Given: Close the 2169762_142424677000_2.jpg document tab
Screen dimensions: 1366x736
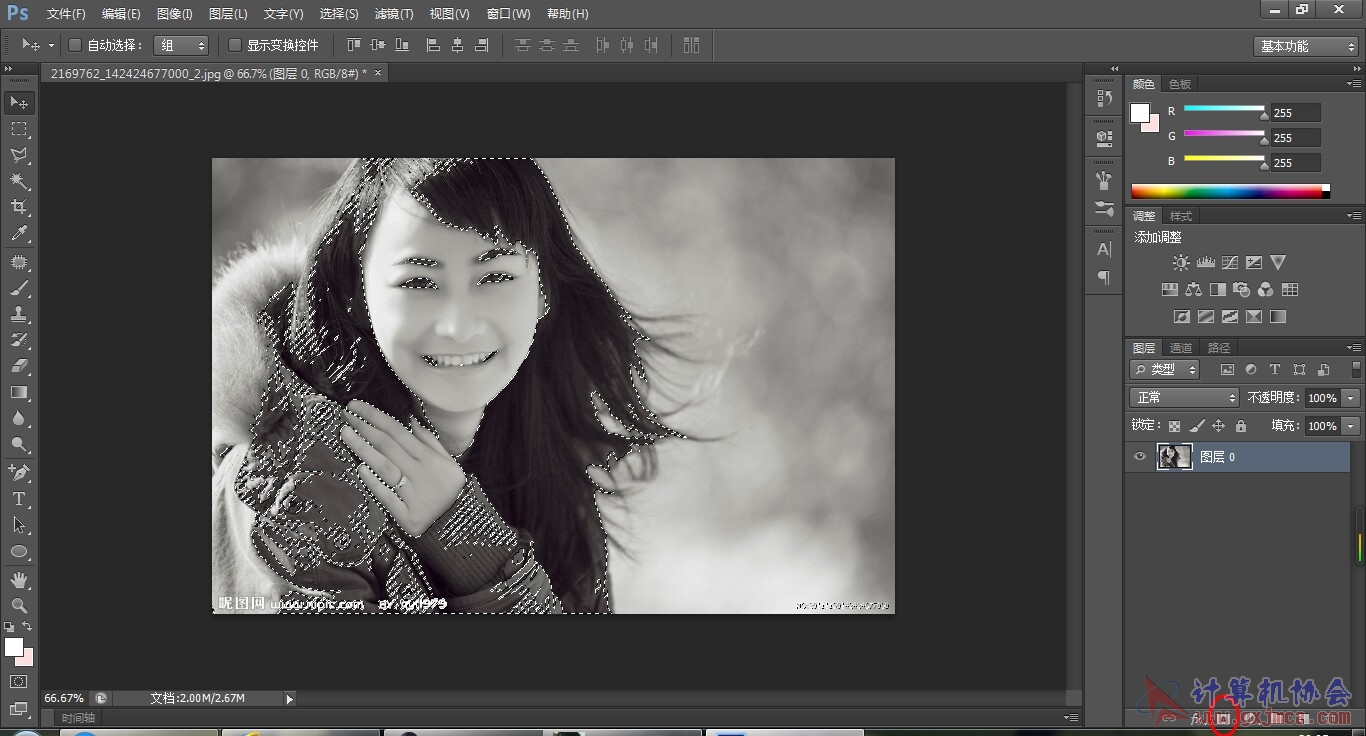Looking at the screenshot, I should (377, 73).
